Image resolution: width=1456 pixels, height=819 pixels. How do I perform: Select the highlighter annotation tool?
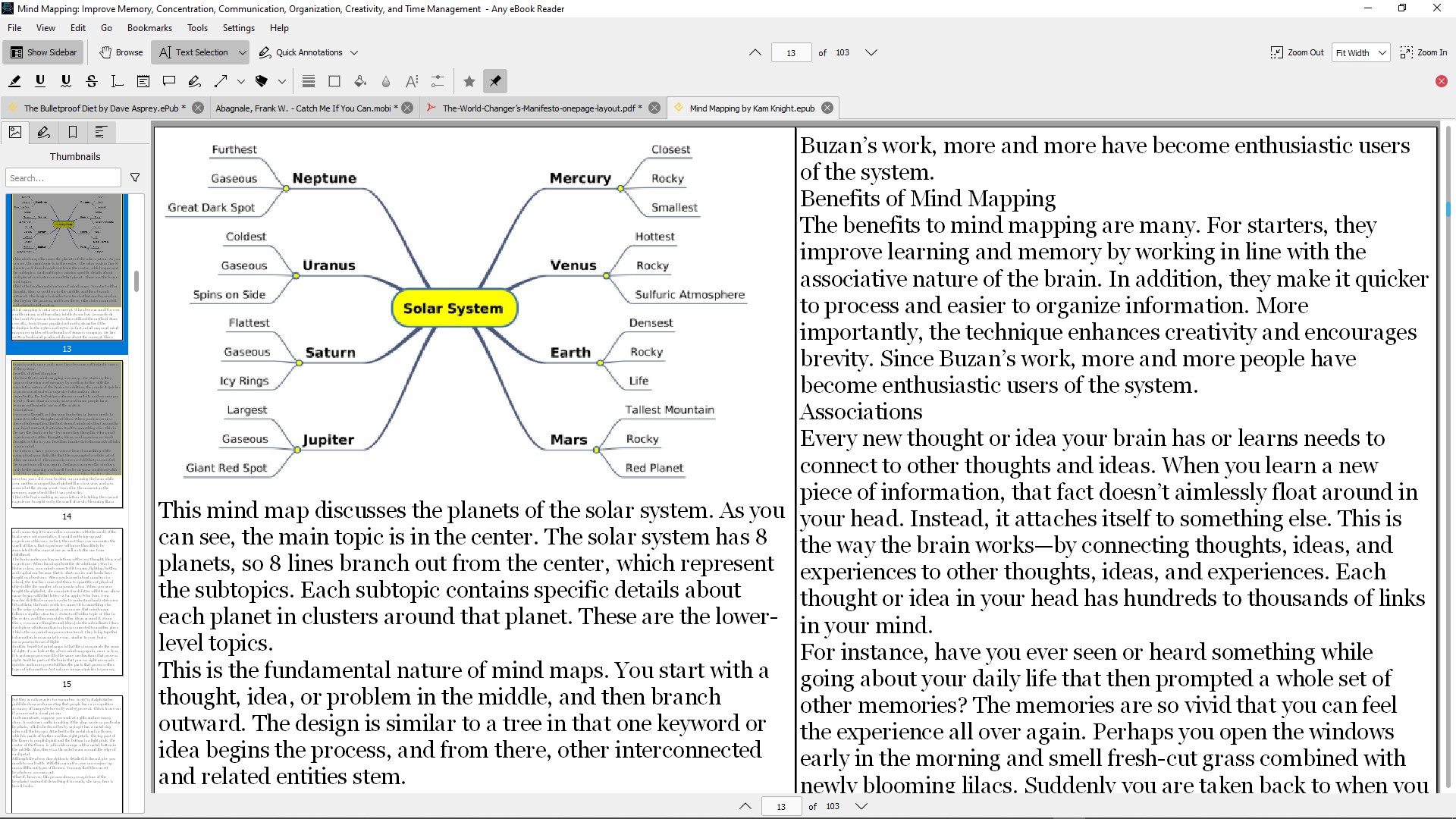pos(14,81)
